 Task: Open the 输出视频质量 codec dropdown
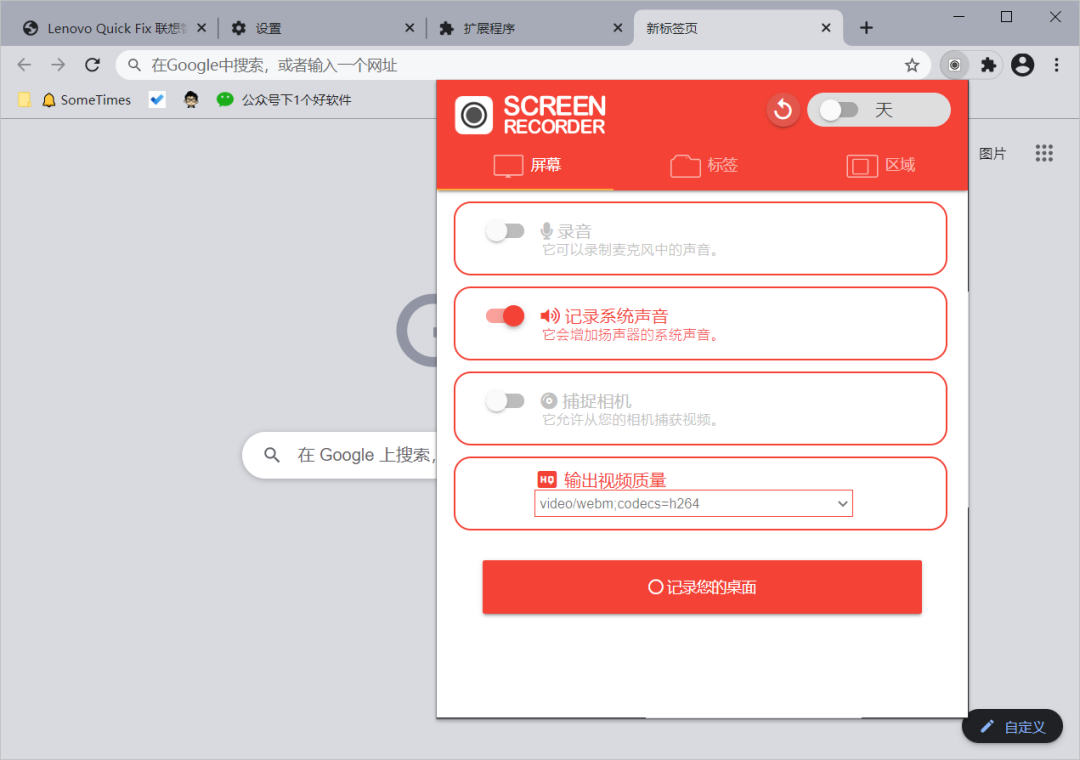coord(693,504)
